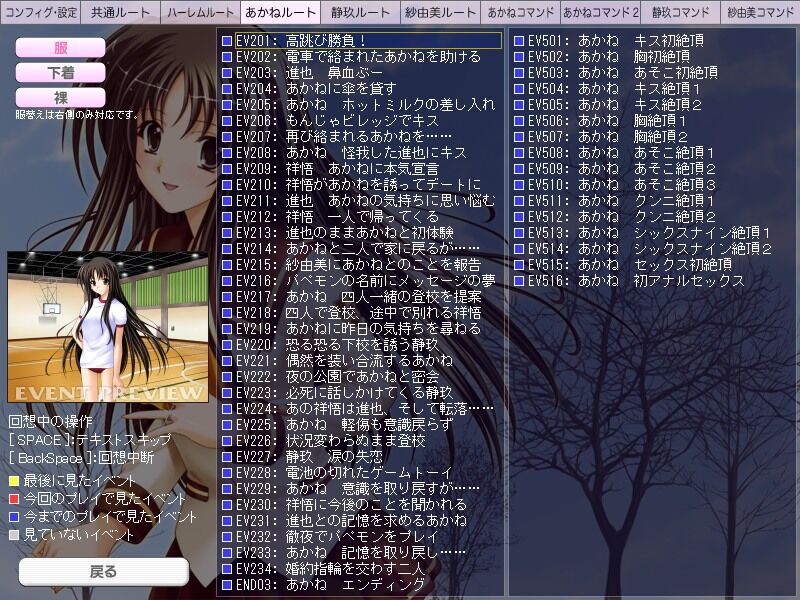Select event EV232 徹夜でパペモンをプレイ
This screenshot has width=800, height=600.
coord(337,537)
